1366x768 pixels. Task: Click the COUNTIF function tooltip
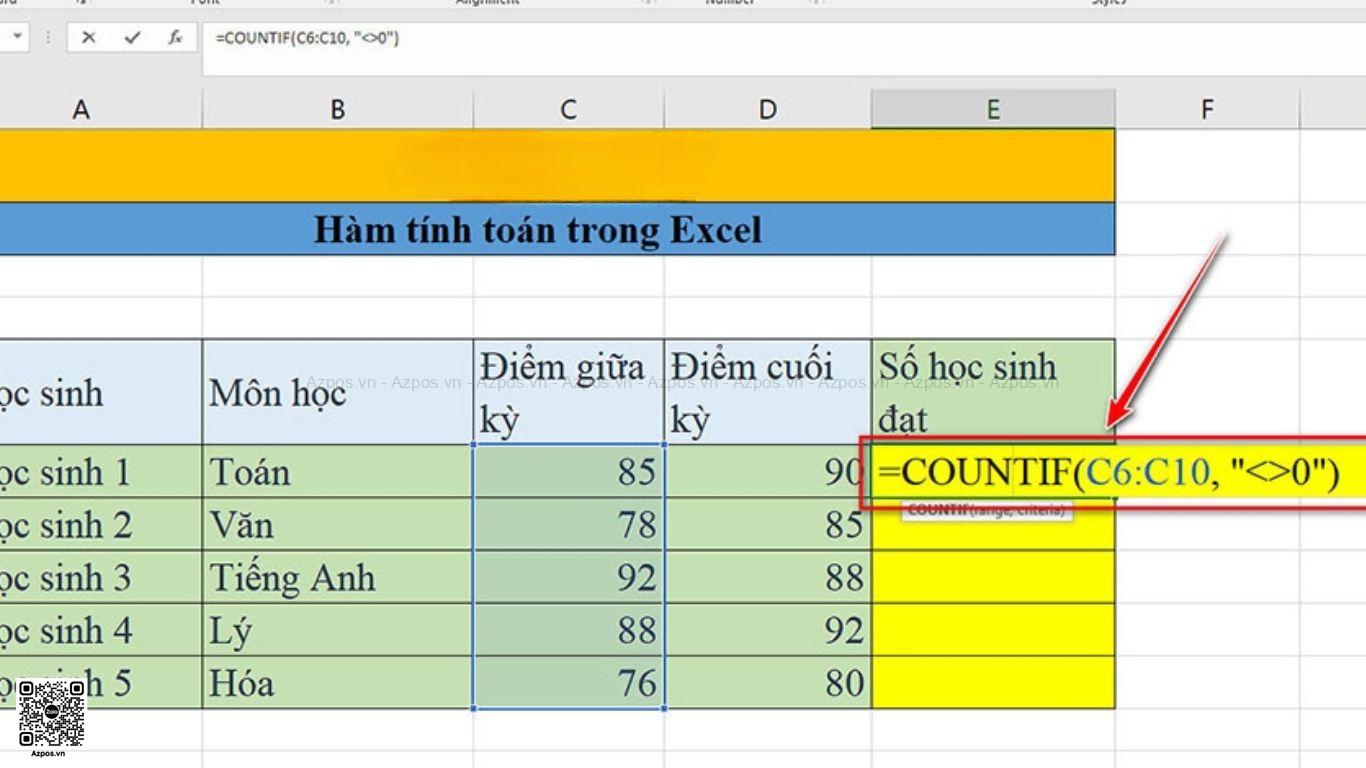point(986,510)
